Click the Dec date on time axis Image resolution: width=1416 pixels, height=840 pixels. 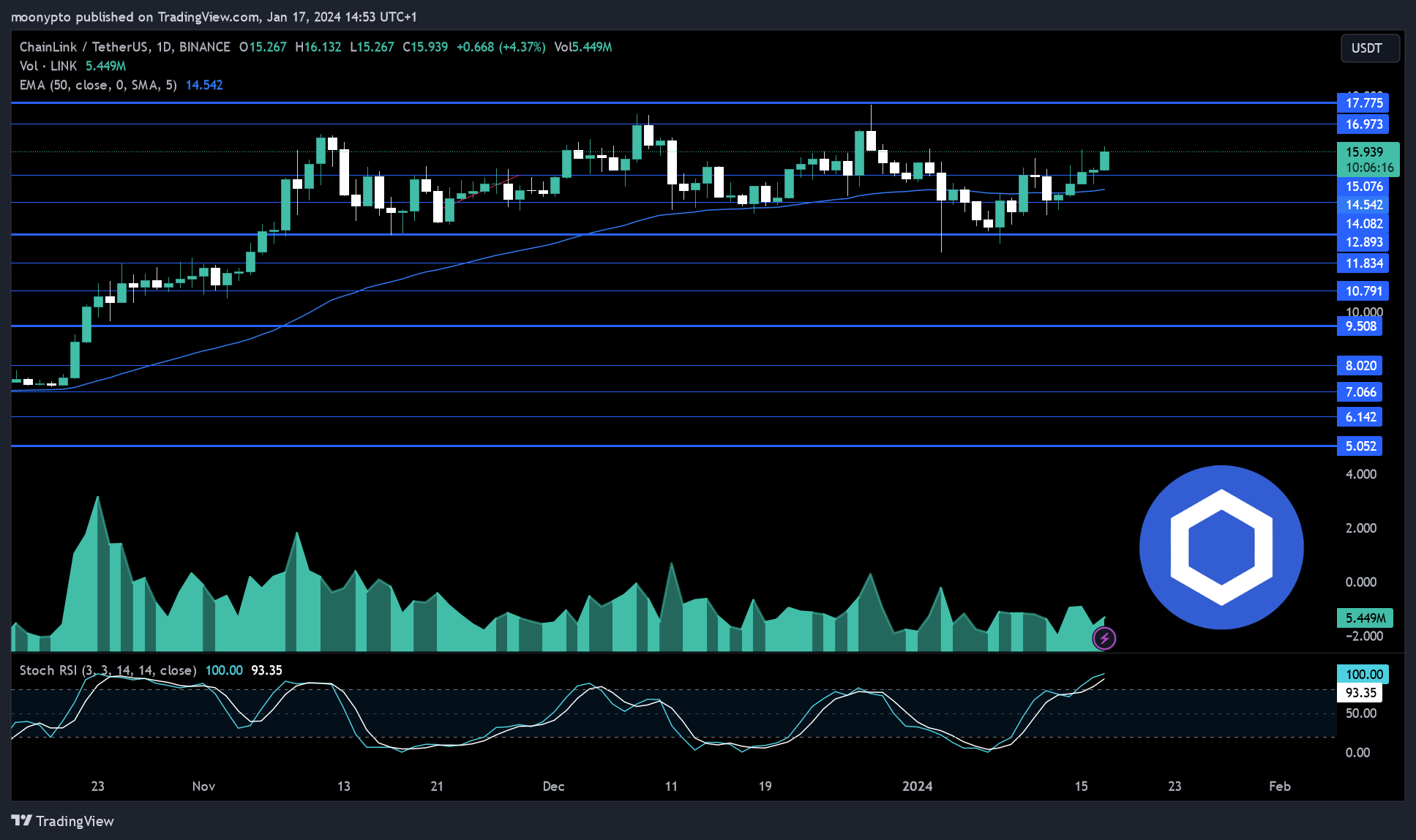point(553,786)
